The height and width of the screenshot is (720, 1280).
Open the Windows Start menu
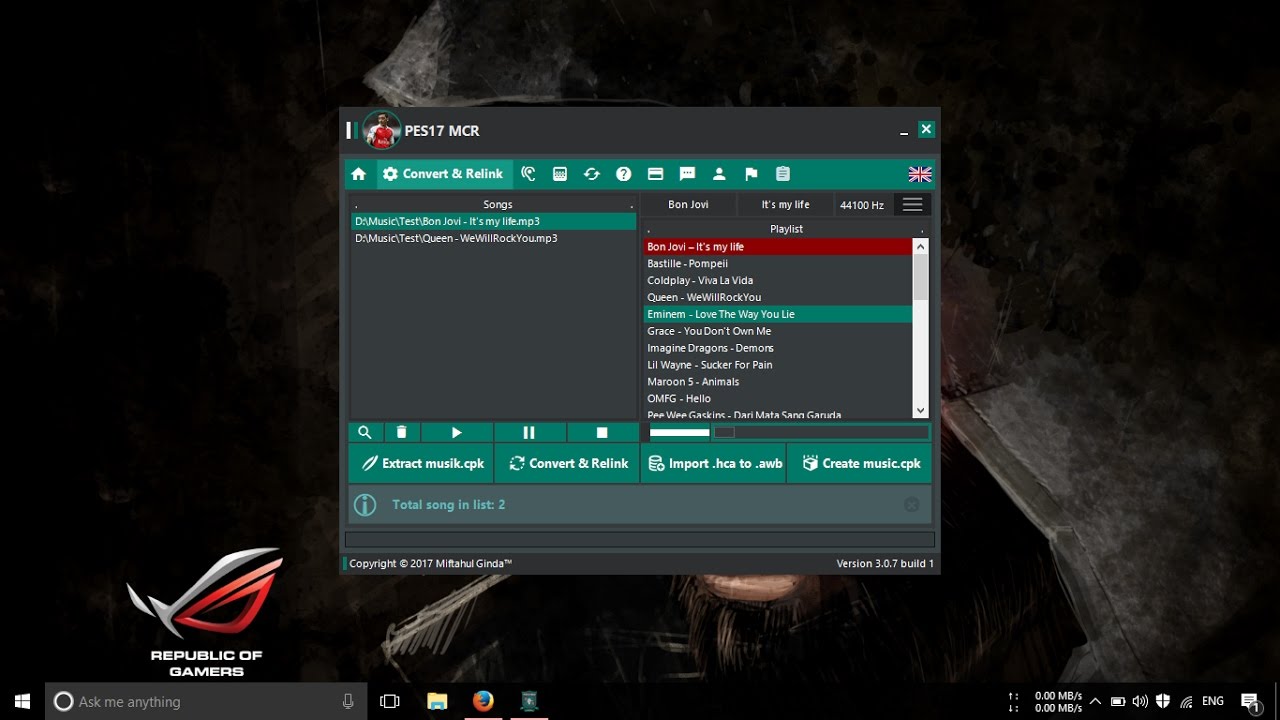pos(22,701)
